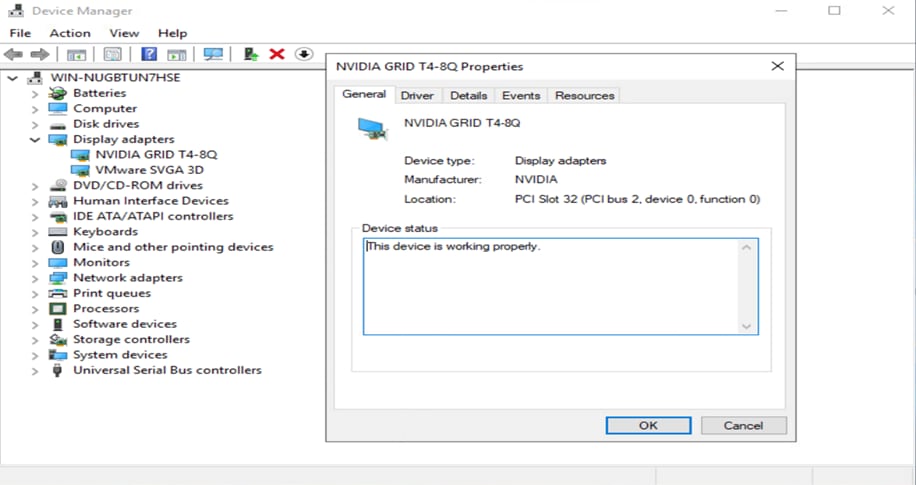Click the Device type value Display adapters

(x=560, y=161)
